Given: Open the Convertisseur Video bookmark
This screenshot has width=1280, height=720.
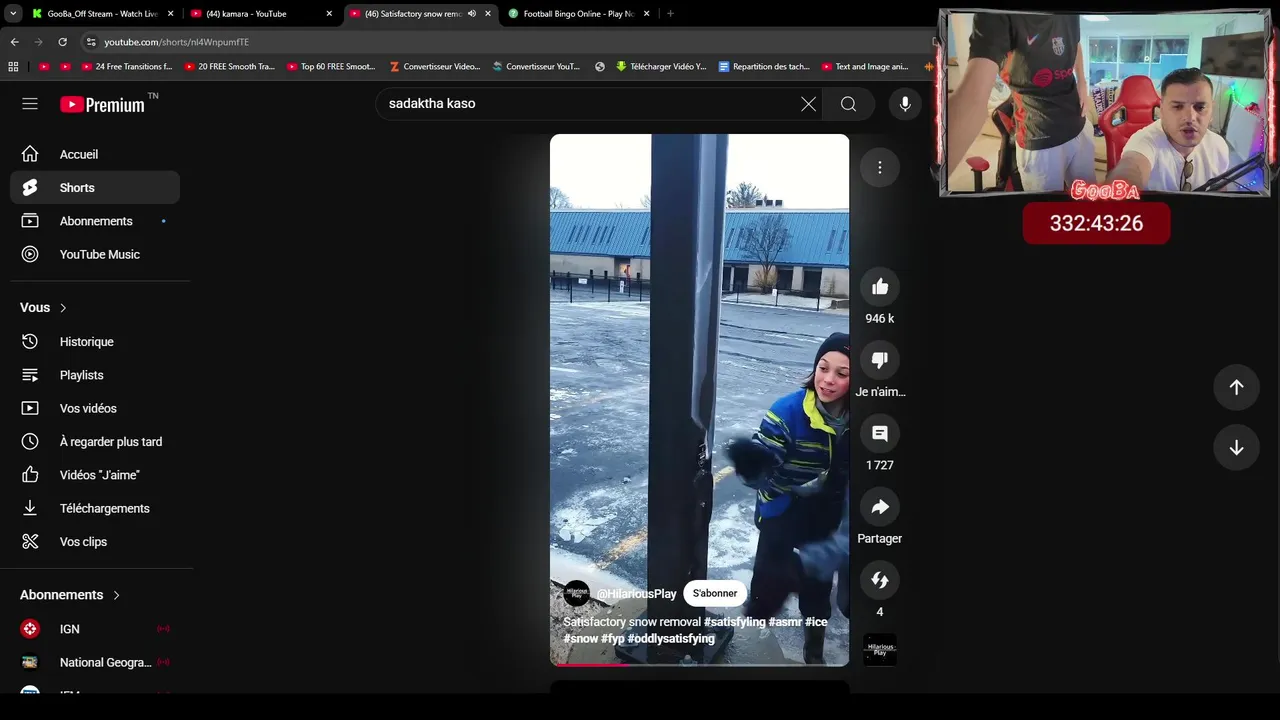Looking at the screenshot, I should [x=435, y=67].
